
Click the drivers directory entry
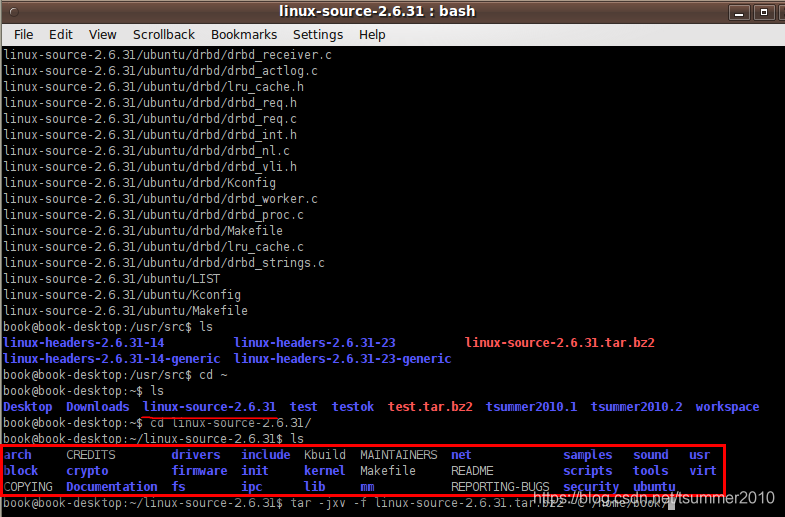pyautogui.click(x=196, y=455)
